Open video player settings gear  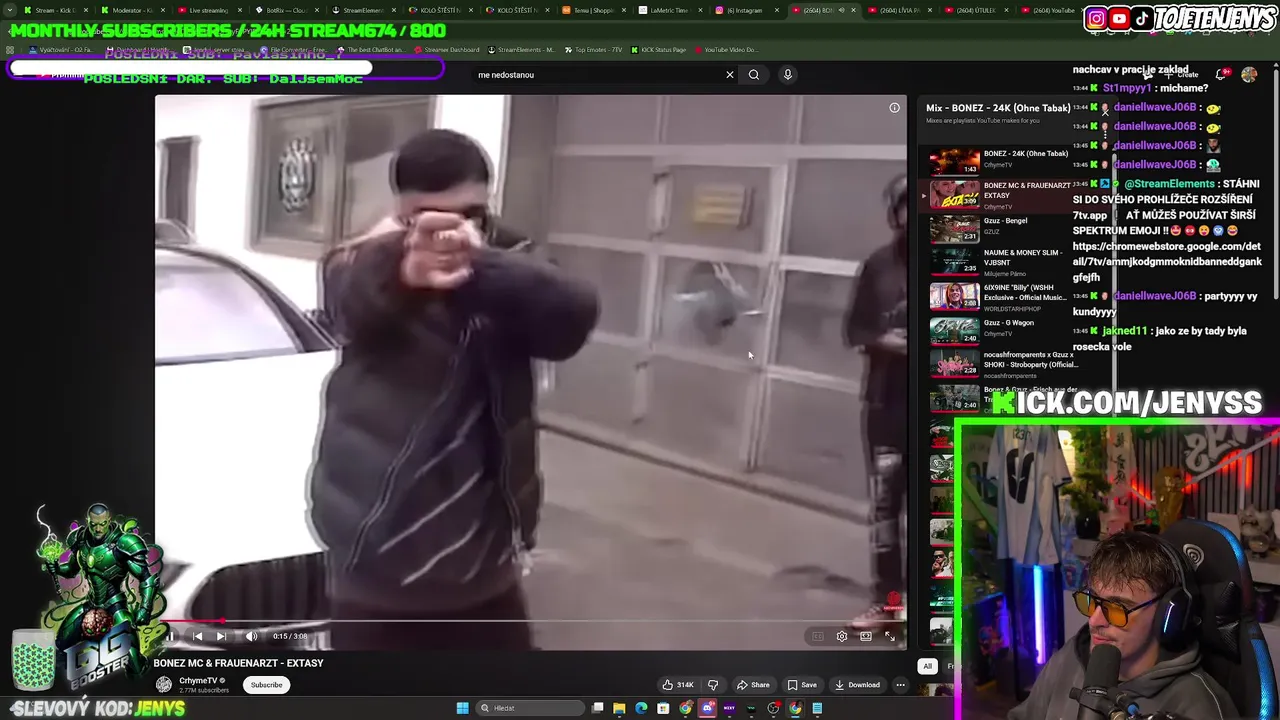pyautogui.click(x=842, y=636)
